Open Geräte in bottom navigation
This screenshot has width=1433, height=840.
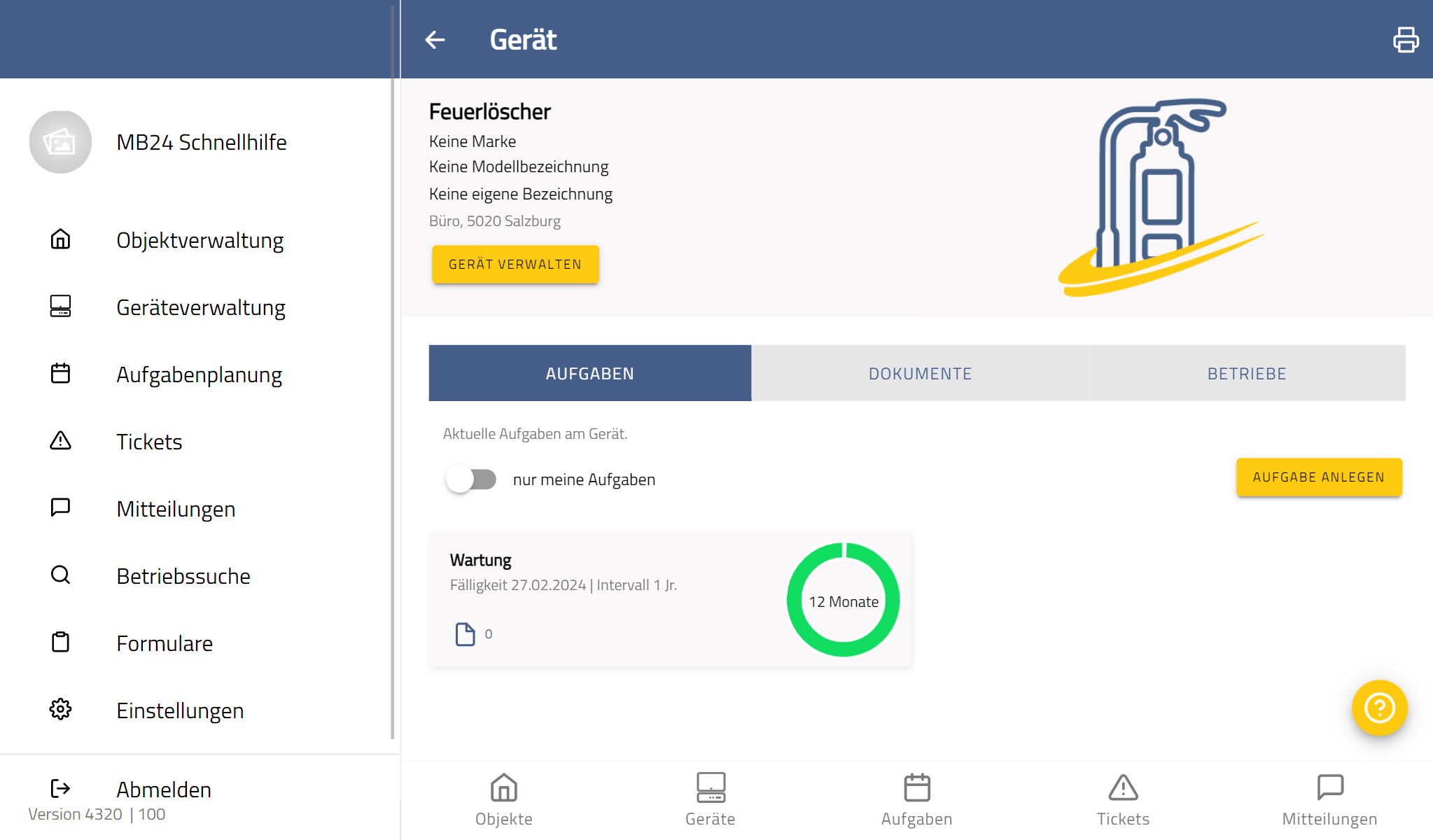pos(710,799)
